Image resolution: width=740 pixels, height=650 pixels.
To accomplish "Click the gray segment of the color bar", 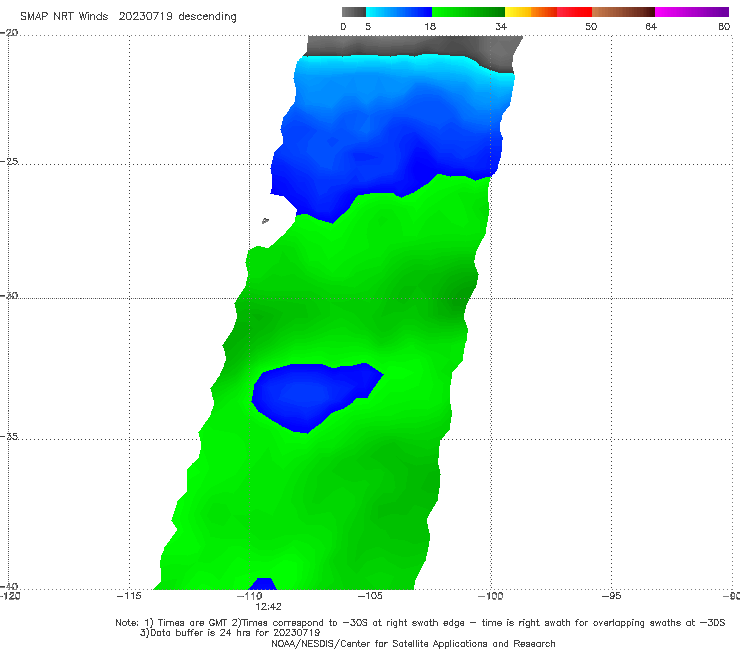I will click(354, 12).
